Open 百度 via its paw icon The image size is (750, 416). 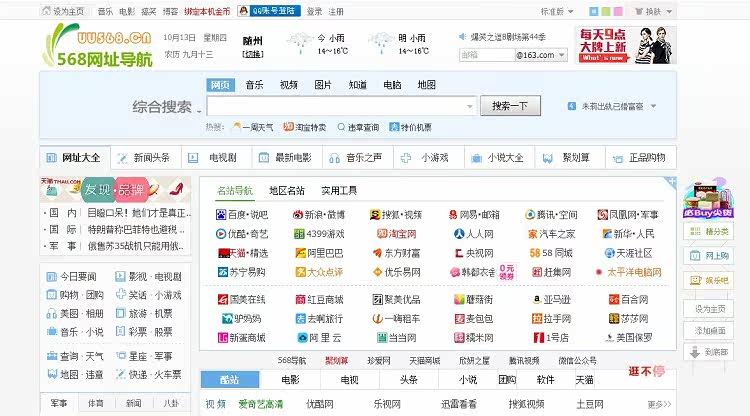tap(222, 214)
